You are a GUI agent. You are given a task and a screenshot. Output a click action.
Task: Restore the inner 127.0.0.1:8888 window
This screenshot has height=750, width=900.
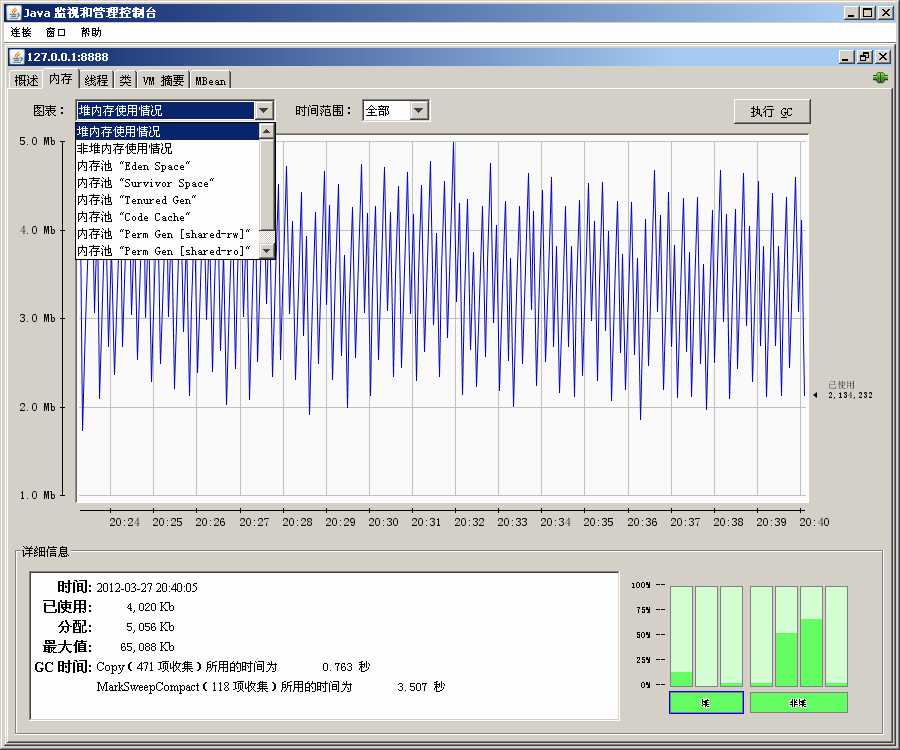point(865,57)
